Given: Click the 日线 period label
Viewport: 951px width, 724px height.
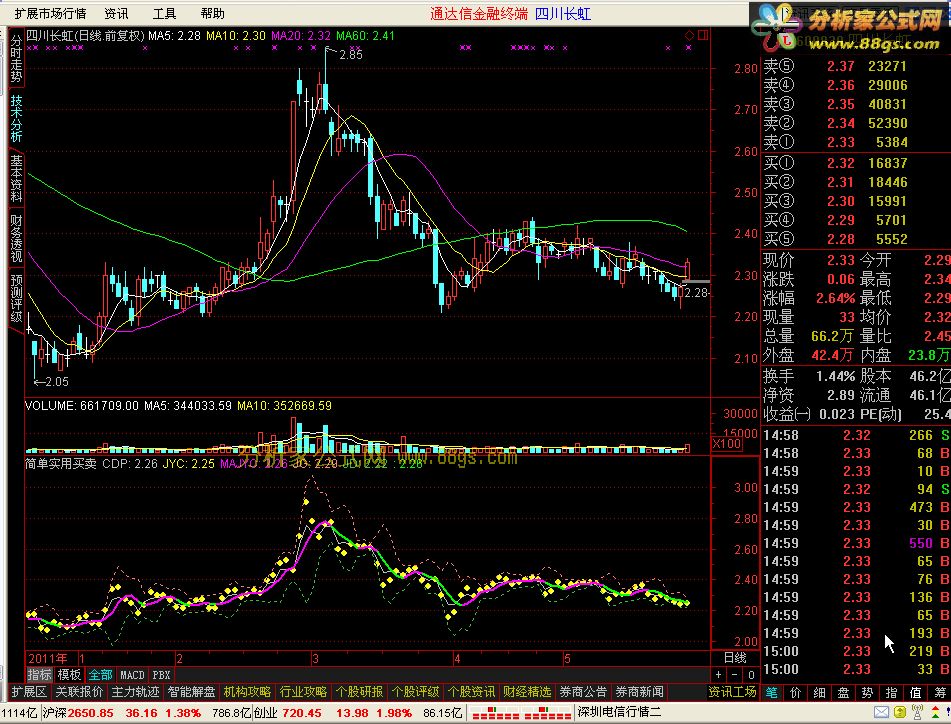Looking at the screenshot, I should (x=735, y=658).
